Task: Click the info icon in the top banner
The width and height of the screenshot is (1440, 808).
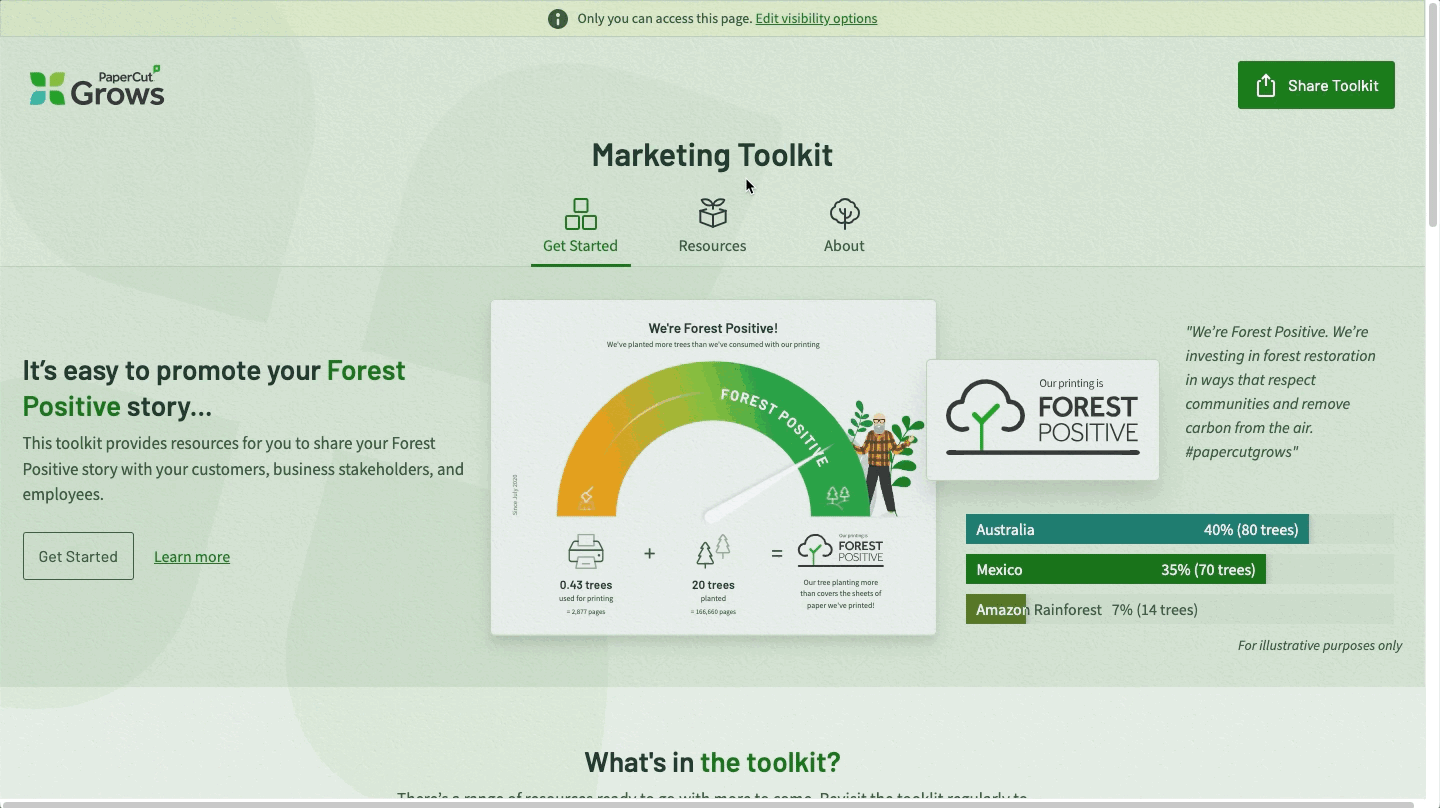Action: [x=558, y=19]
